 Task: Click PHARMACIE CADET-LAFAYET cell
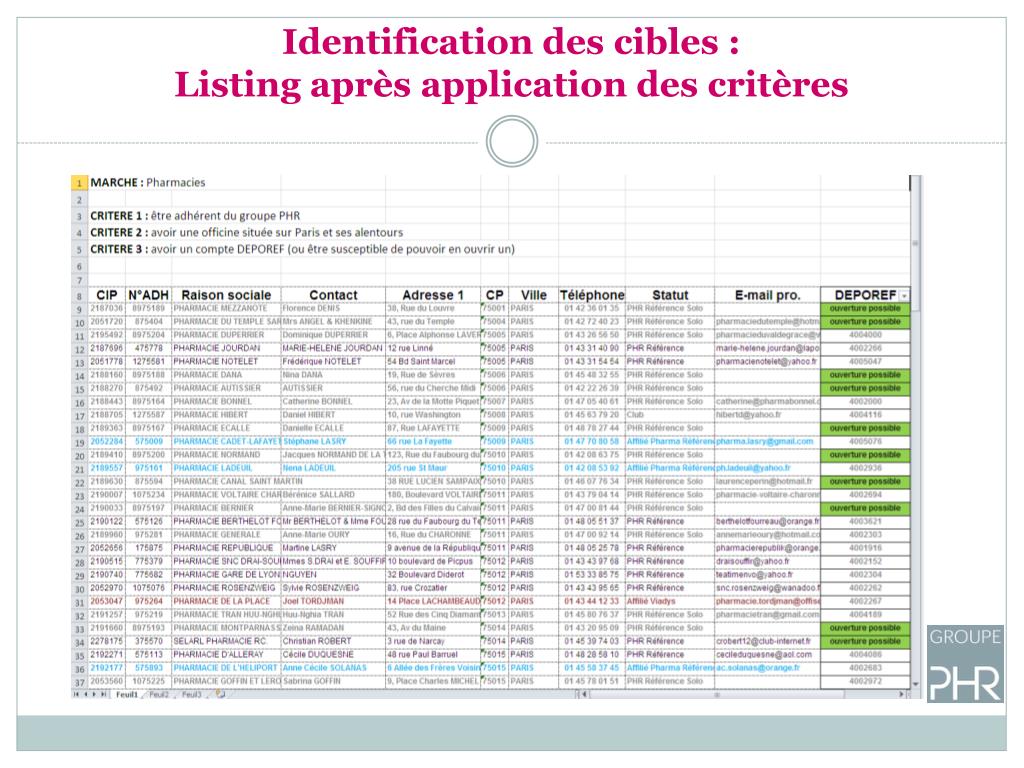226,441
